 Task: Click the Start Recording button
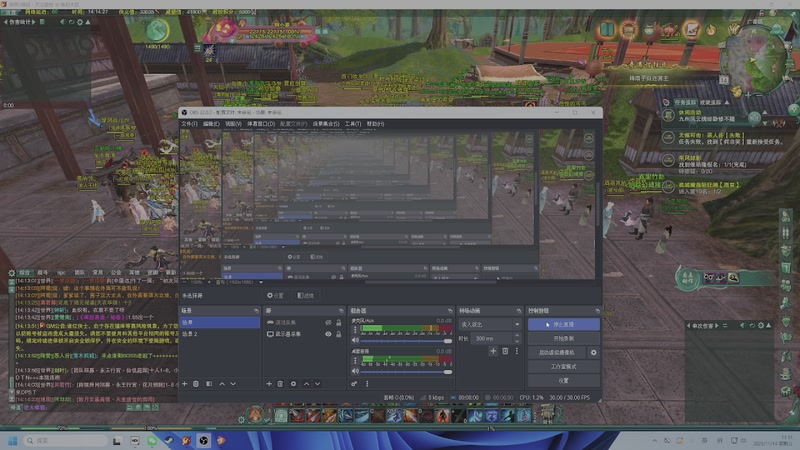pyautogui.click(x=564, y=338)
